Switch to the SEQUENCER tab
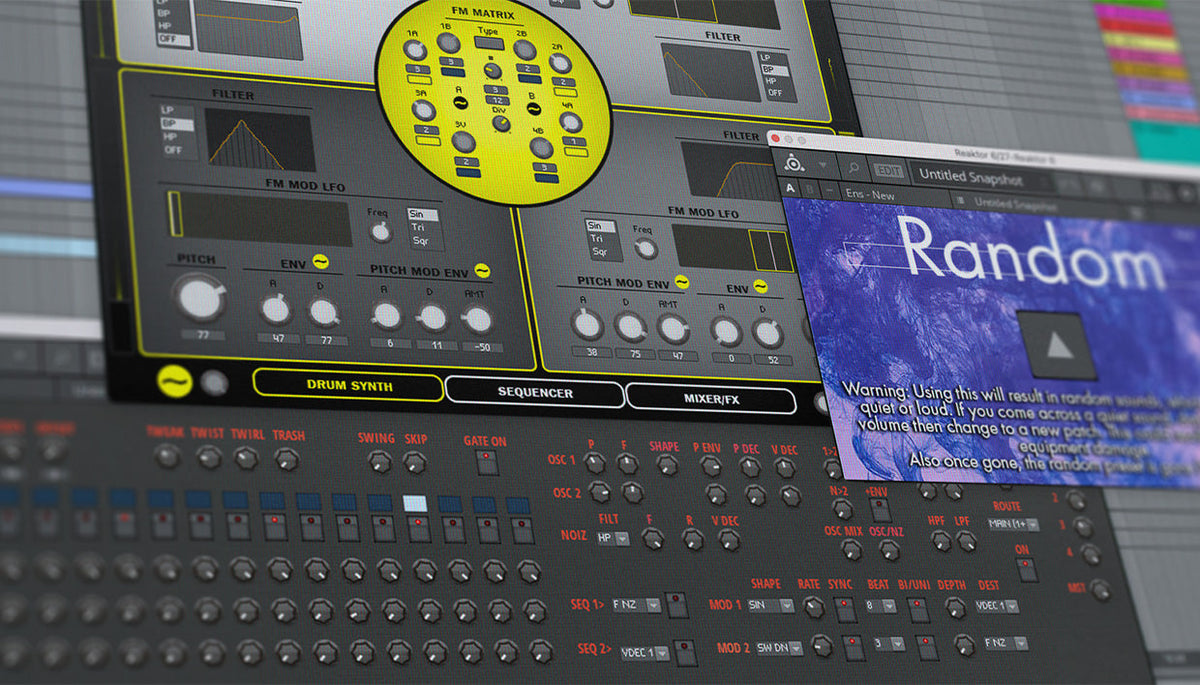 pyautogui.click(x=535, y=393)
